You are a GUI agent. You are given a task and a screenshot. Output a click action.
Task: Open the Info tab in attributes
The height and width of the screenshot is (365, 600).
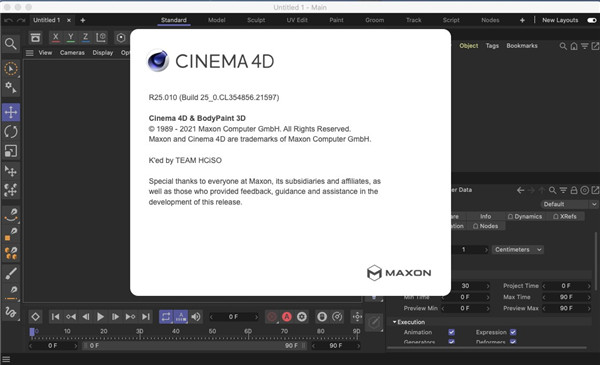tap(485, 217)
